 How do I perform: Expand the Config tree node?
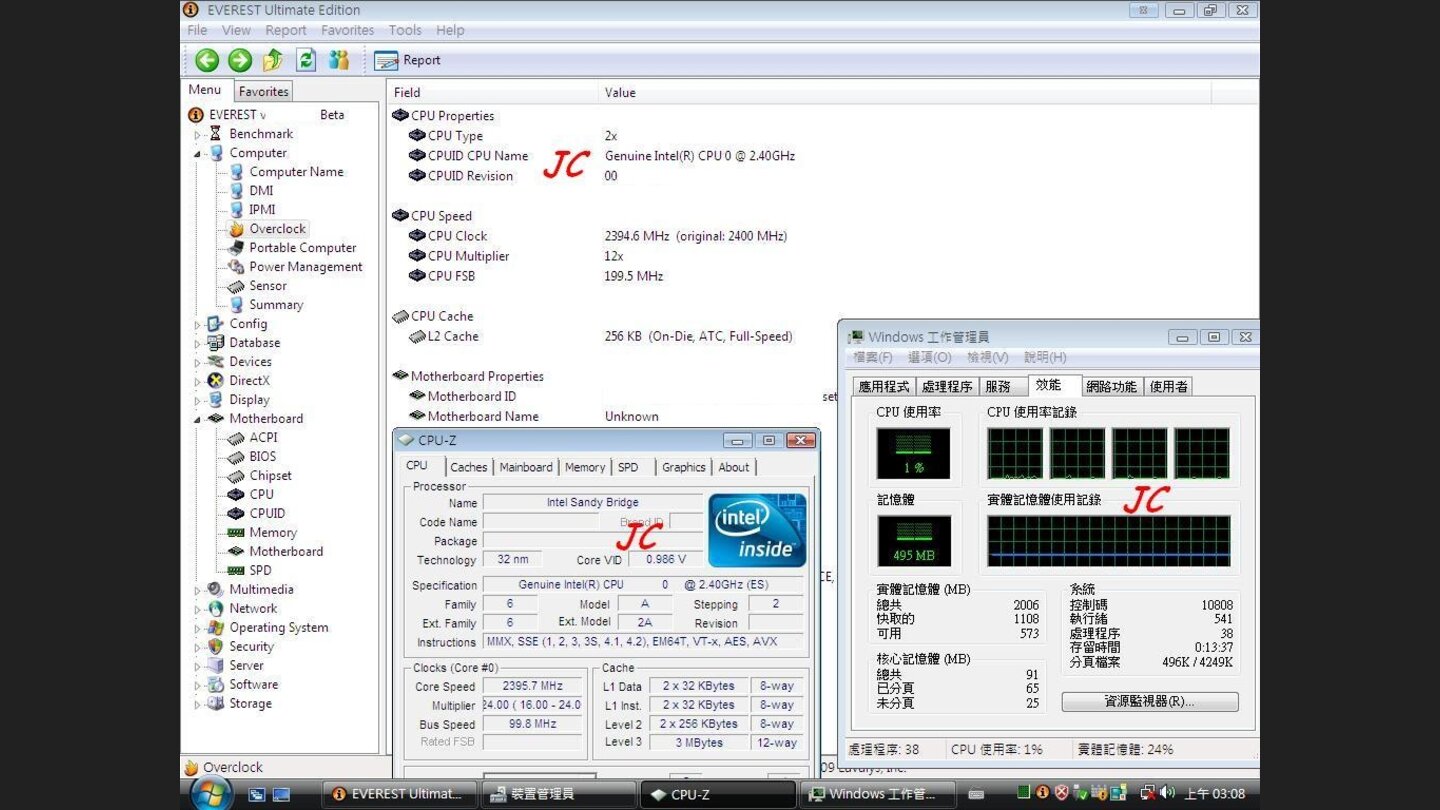[197, 324]
